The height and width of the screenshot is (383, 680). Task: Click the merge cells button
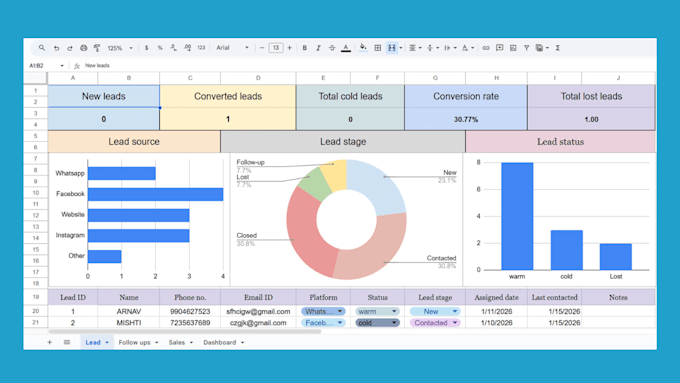tap(392, 48)
